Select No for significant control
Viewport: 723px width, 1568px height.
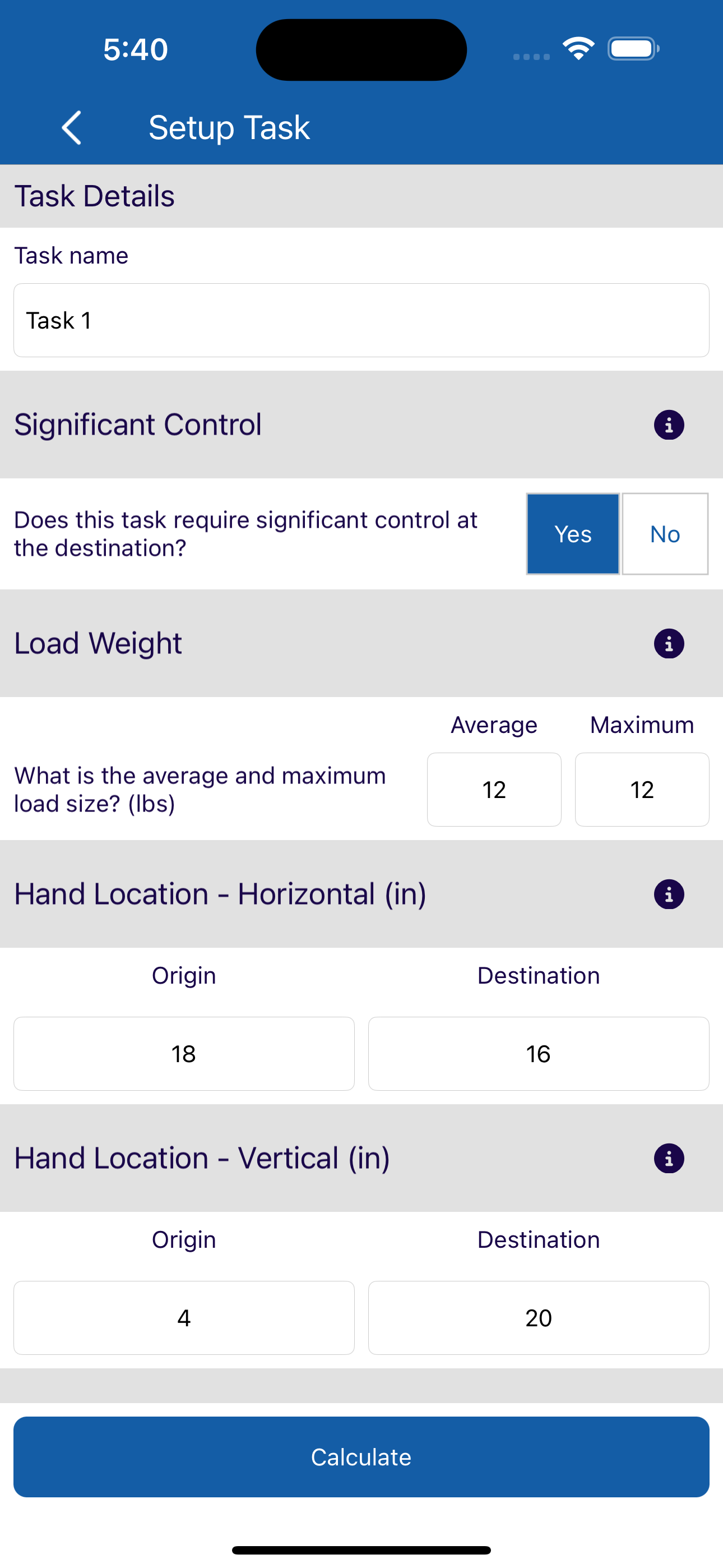tap(665, 534)
